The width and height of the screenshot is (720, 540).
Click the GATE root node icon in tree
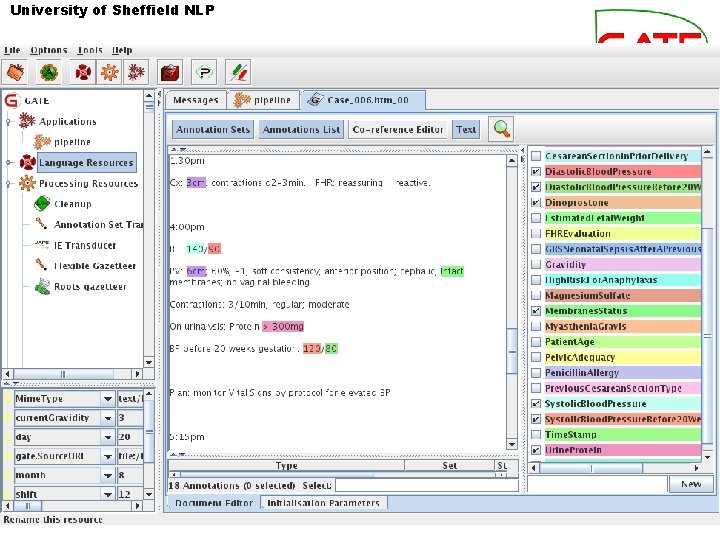coord(11,100)
